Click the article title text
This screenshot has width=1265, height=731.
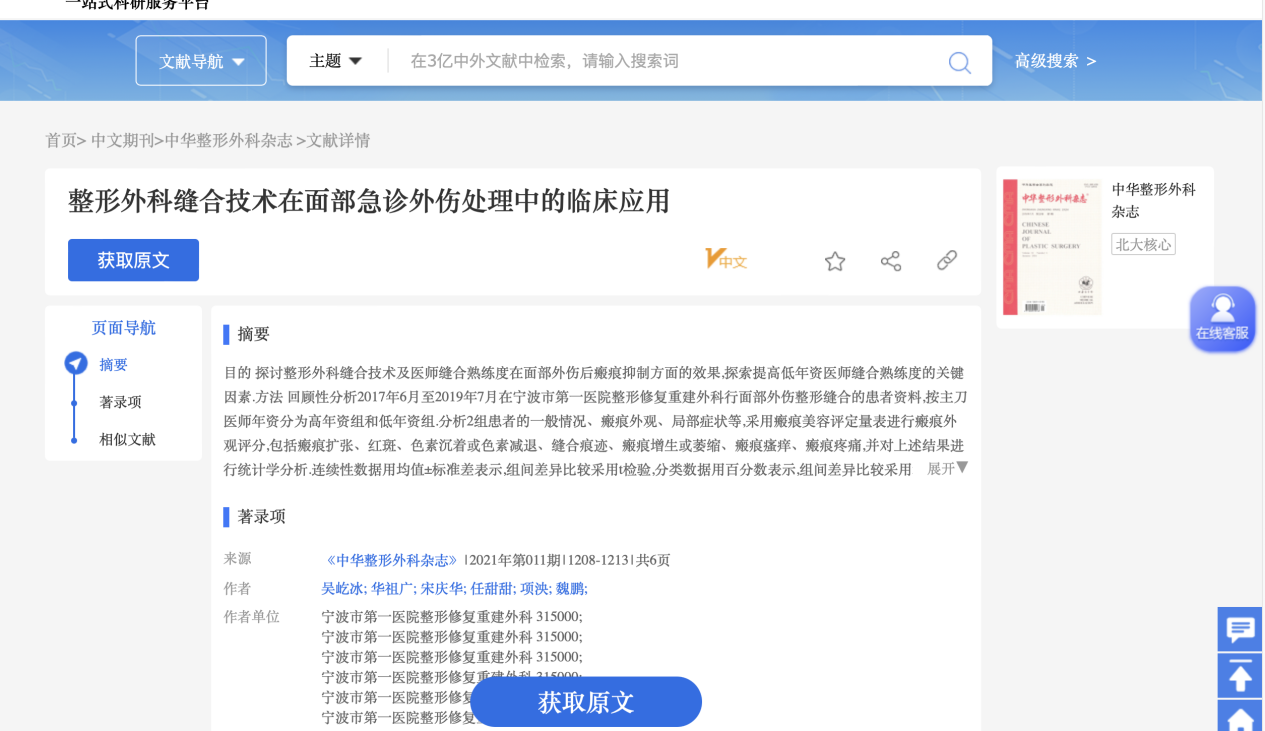pos(369,201)
